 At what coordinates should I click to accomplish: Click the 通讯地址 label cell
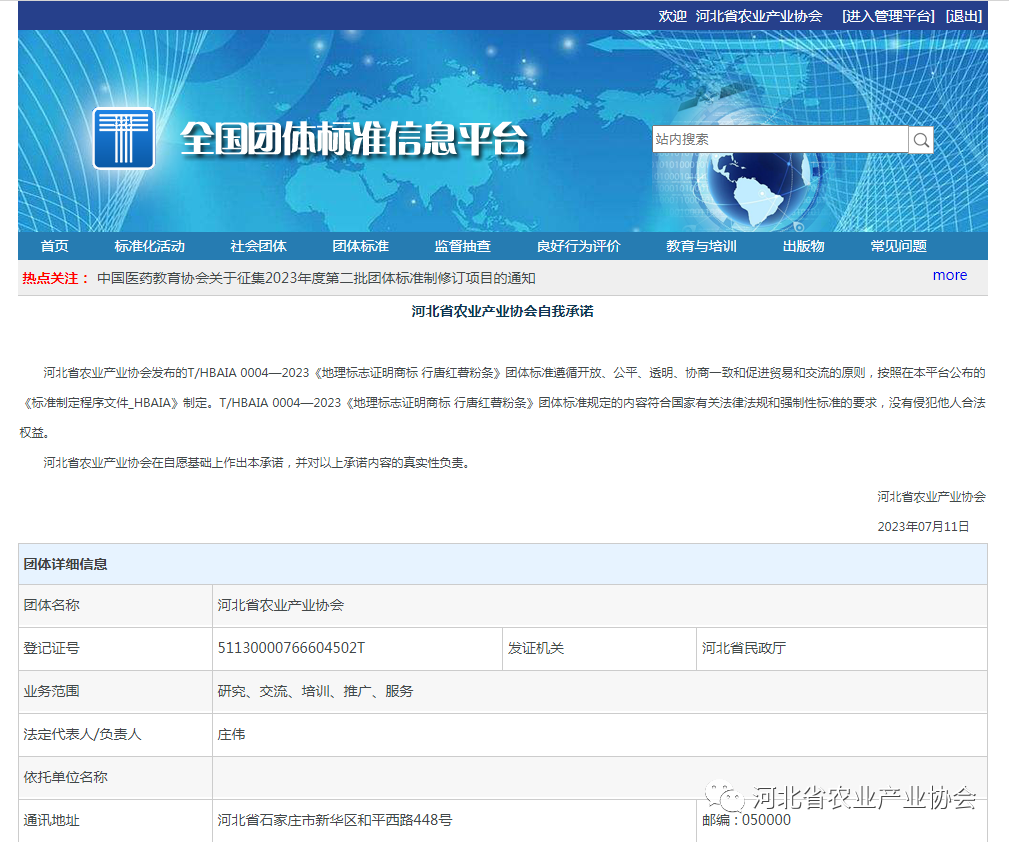115,820
